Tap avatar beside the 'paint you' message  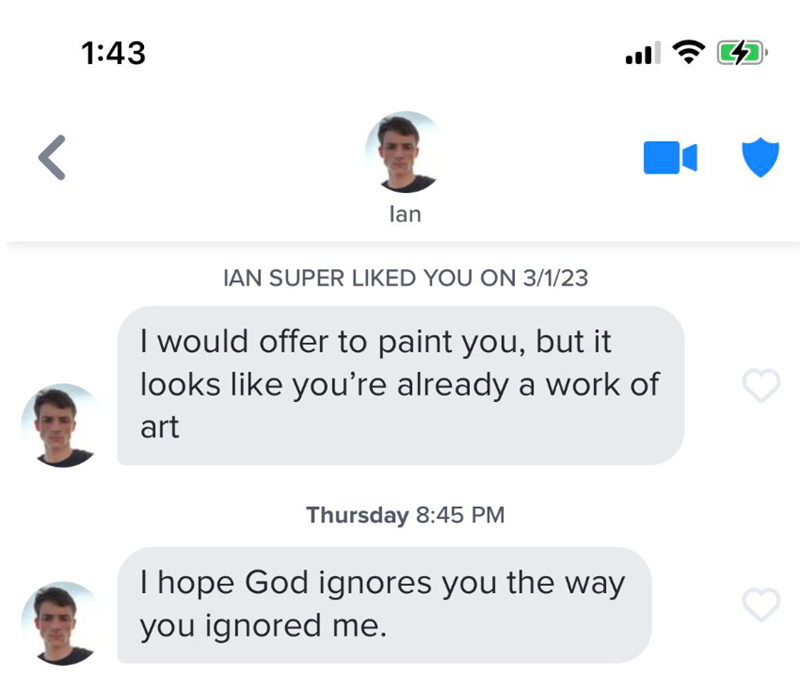(x=60, y=425)
